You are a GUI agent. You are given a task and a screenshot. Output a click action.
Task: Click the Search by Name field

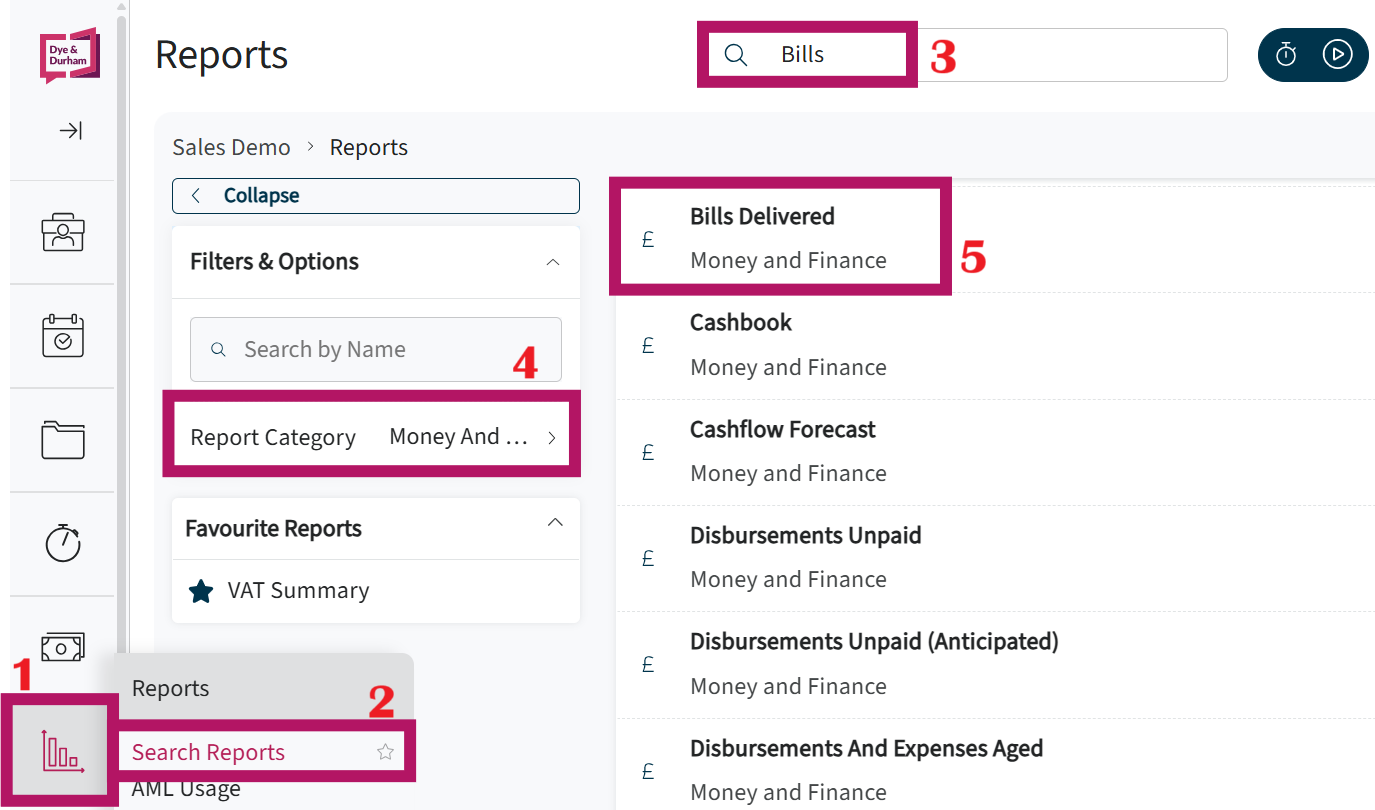tap(376, 349)
